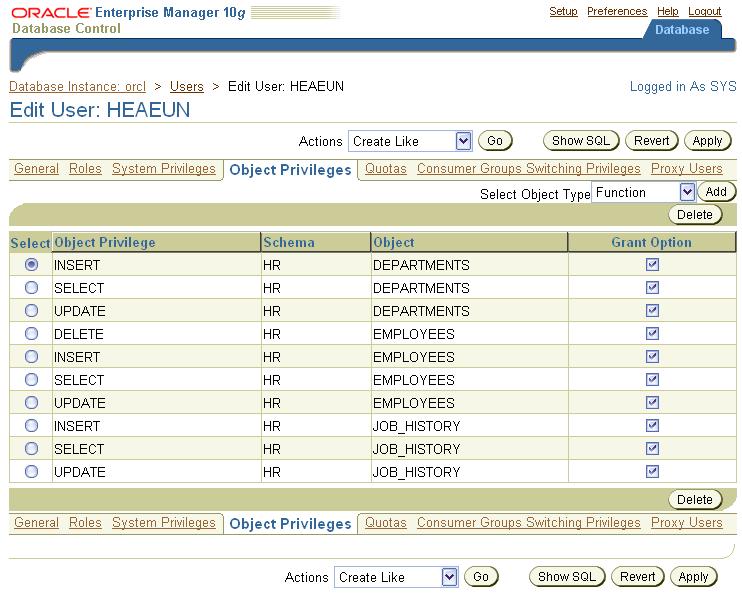
Task: Open the Logout link in header
Action: pyautogui.click(x=704, y=12)
